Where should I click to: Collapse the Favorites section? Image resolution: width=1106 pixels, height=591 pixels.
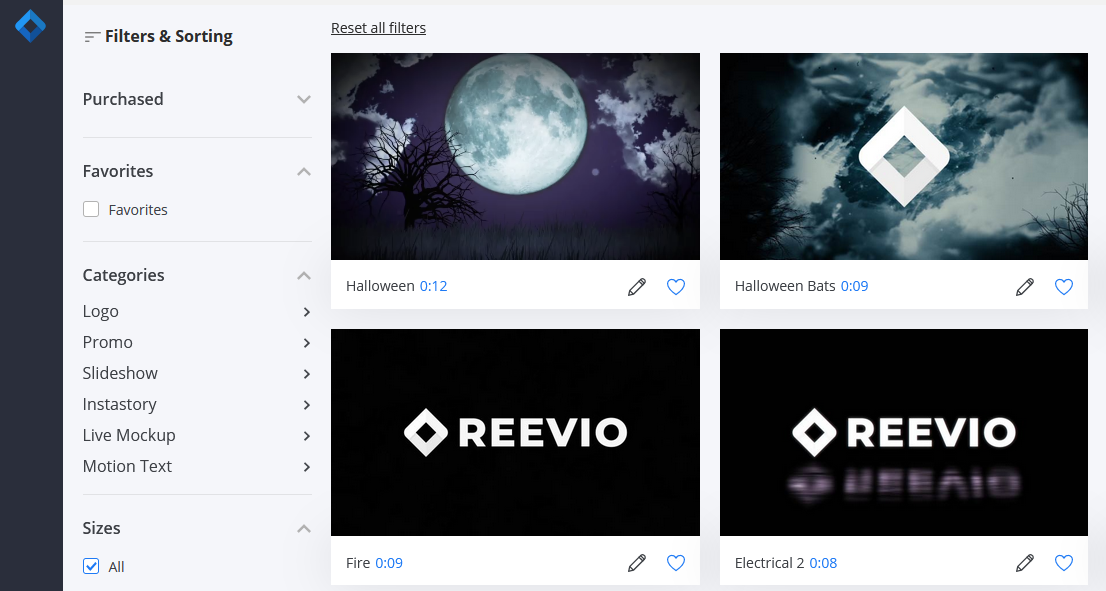tap(303, 171)
